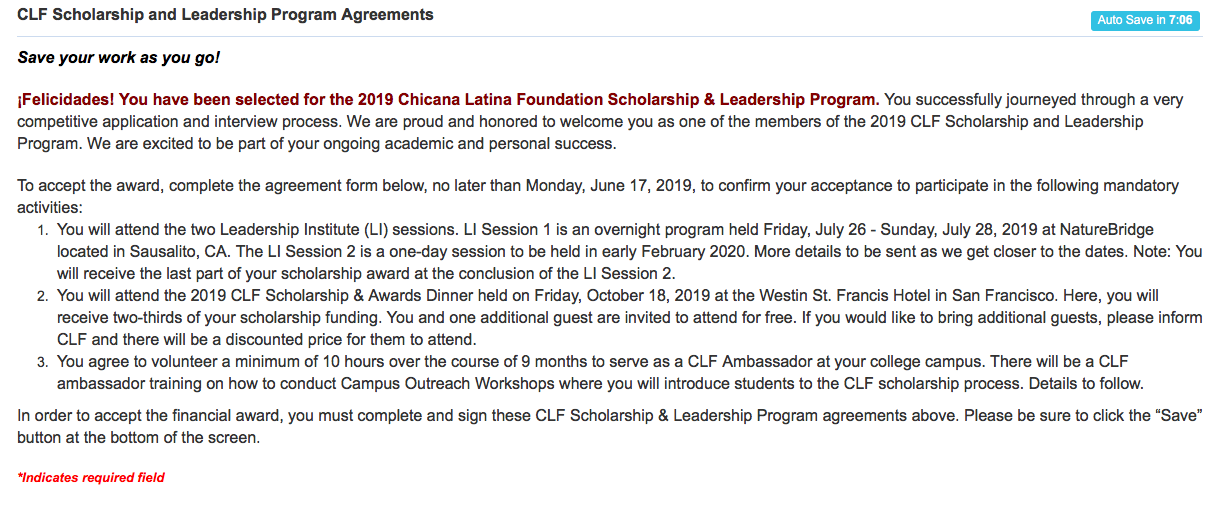
Task: Click the 'Save your work as you go!' notice
Action: point(119,58)
